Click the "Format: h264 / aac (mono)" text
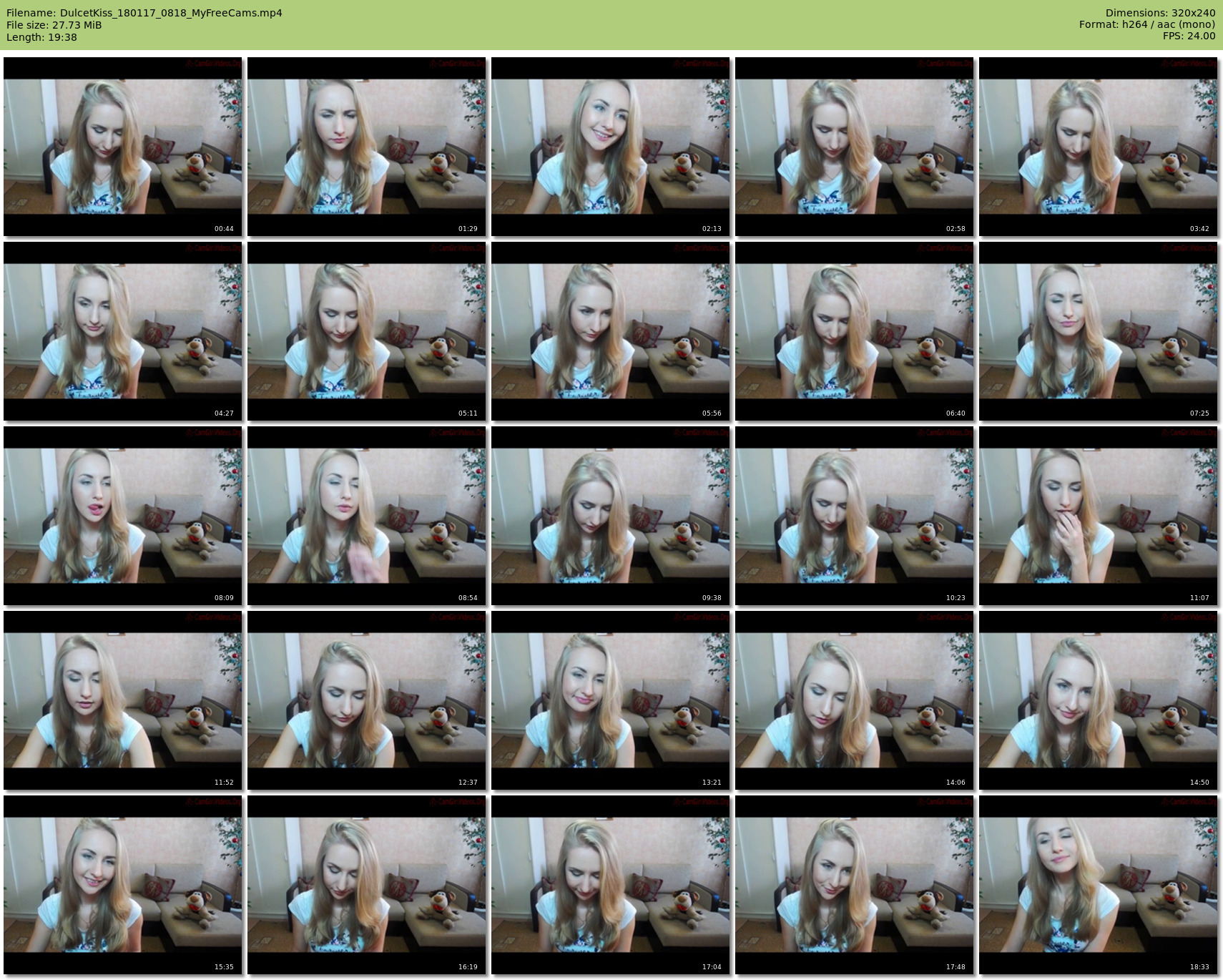The height and width of the screenshot is (980, 1223). (1147, 24)
